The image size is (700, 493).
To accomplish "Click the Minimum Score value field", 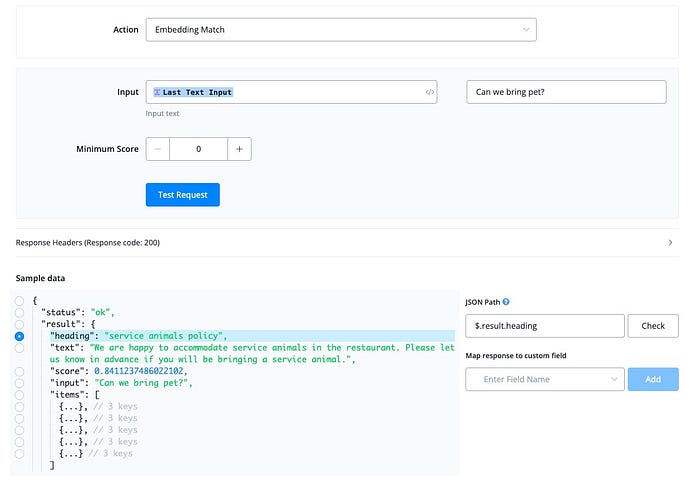I will 199,149.
